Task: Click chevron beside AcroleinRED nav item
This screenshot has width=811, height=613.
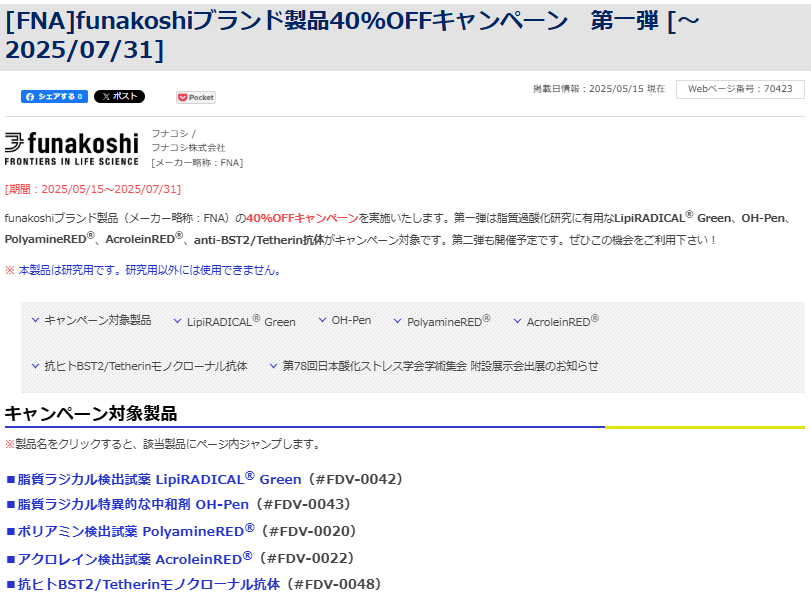Action: click(x=517, y=321)
